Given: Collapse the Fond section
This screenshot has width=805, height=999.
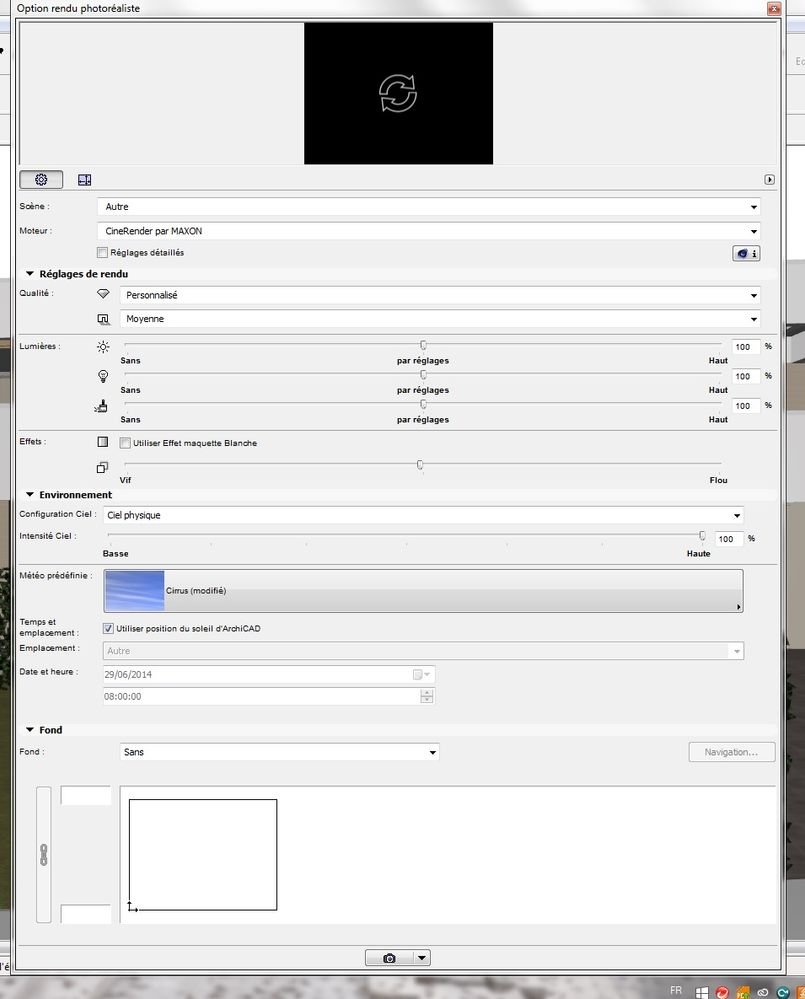Looking at the screenshot, I should pos(29,729).
